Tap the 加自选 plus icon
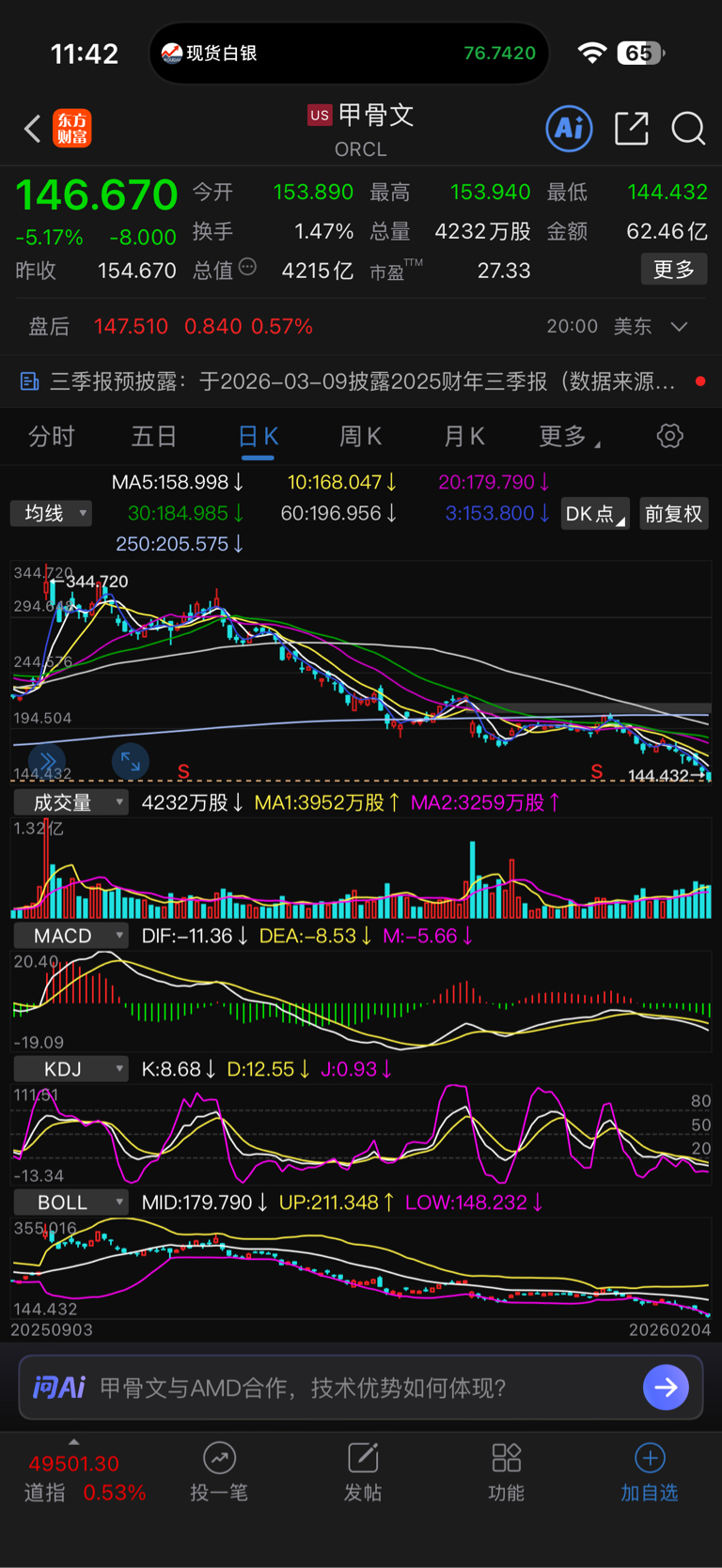The image size is (722, 1568). 650,1457
